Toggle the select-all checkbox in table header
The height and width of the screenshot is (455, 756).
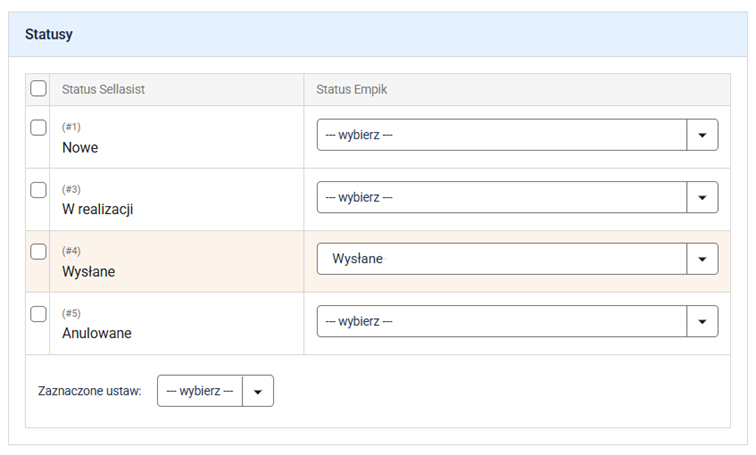(38, 89)
